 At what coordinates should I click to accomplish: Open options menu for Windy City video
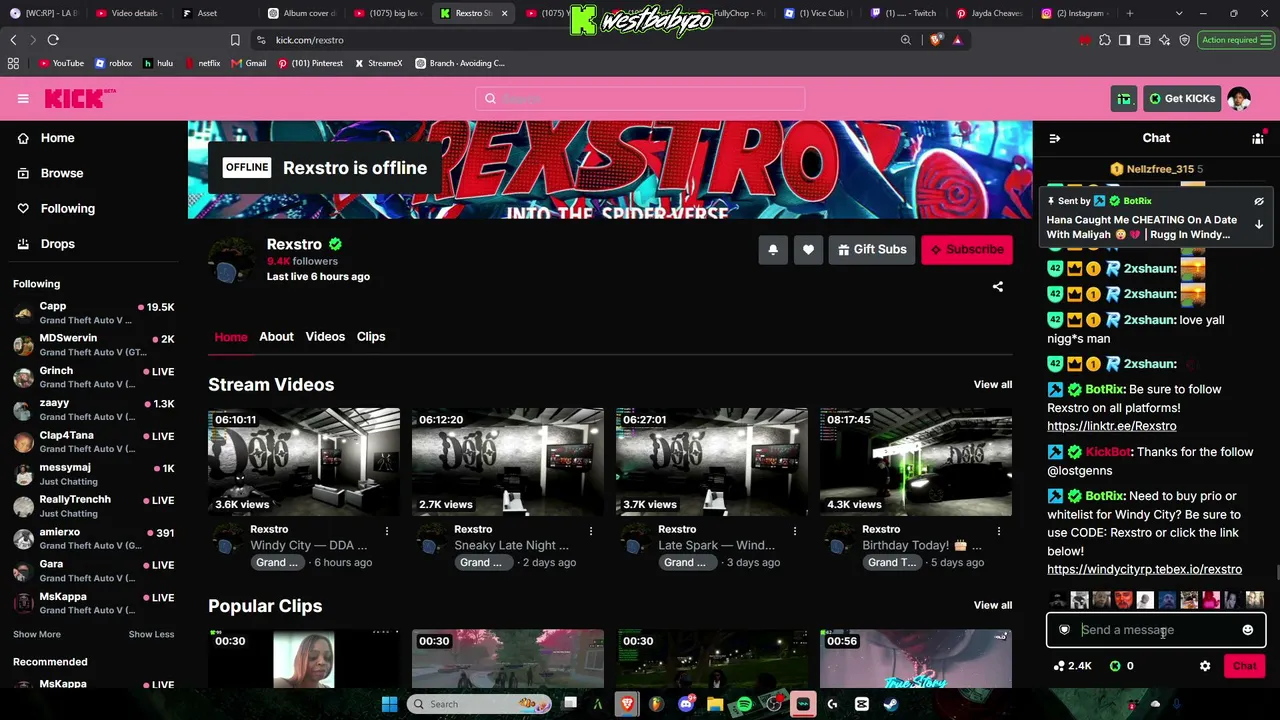coord(387,531)
